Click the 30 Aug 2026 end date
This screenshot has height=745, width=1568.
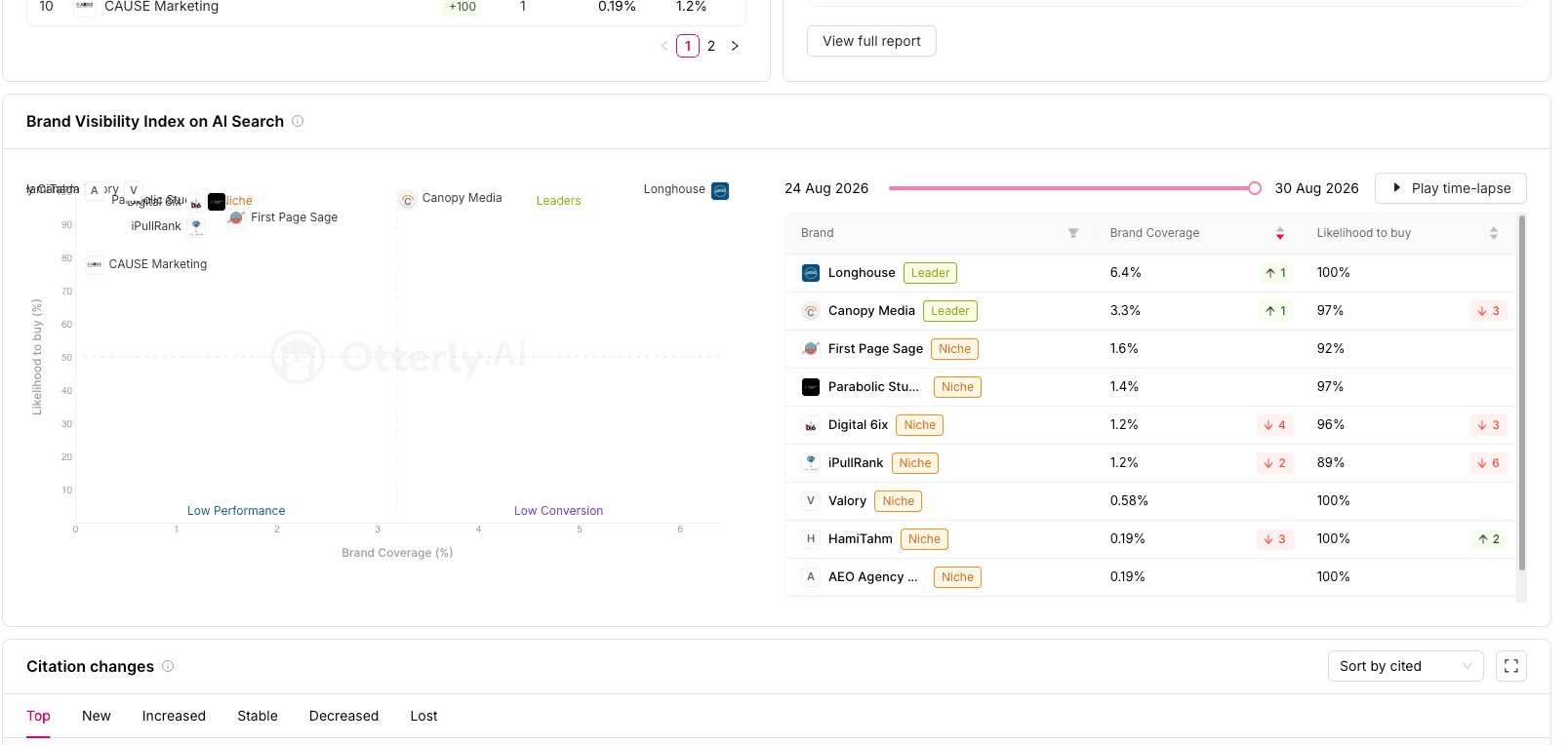click(1316, 188)
